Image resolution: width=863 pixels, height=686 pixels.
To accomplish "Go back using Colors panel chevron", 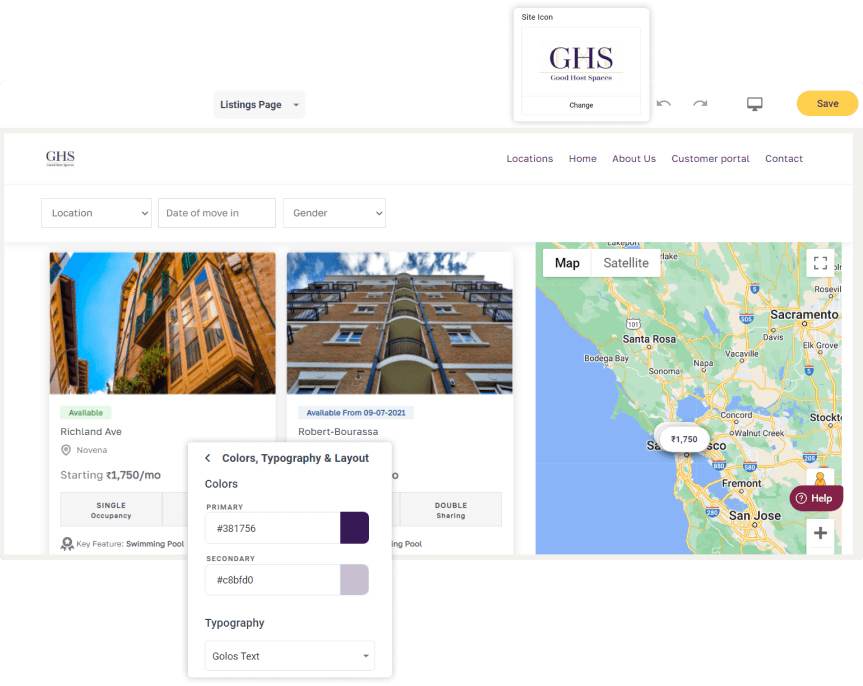I will tap(208, 458).
